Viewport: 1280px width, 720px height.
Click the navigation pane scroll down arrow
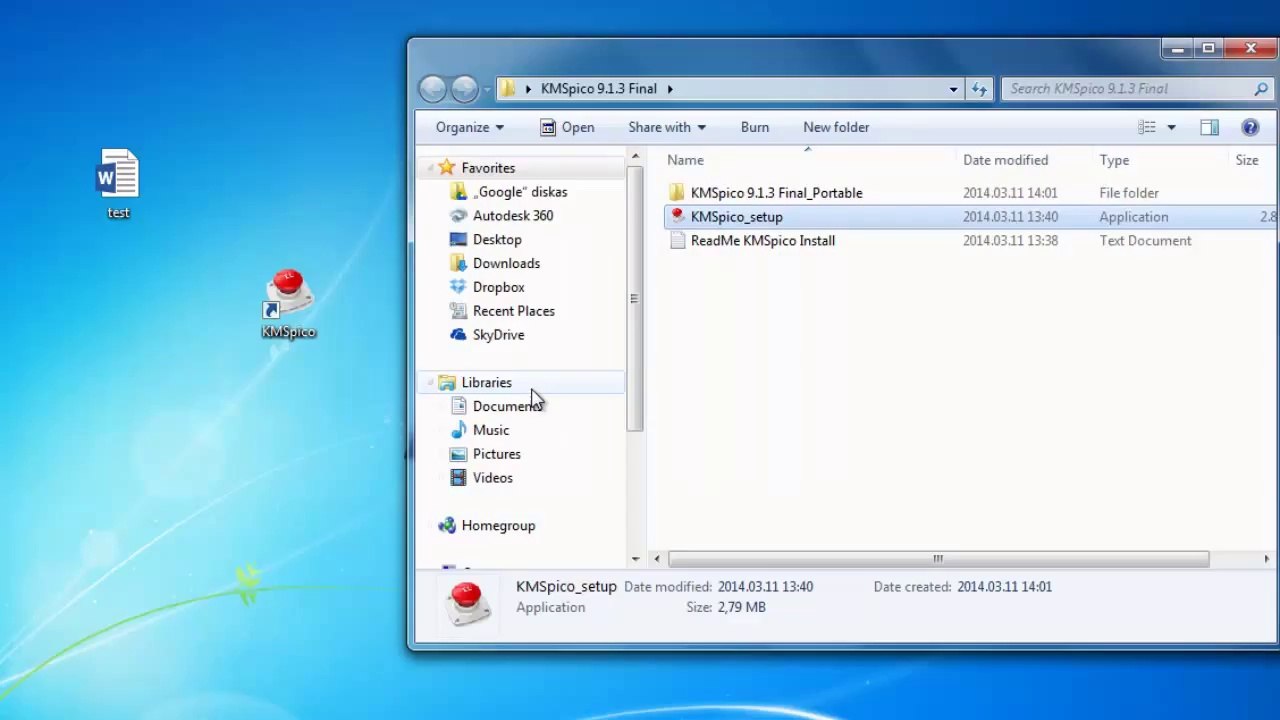click(x=635, y=559)
